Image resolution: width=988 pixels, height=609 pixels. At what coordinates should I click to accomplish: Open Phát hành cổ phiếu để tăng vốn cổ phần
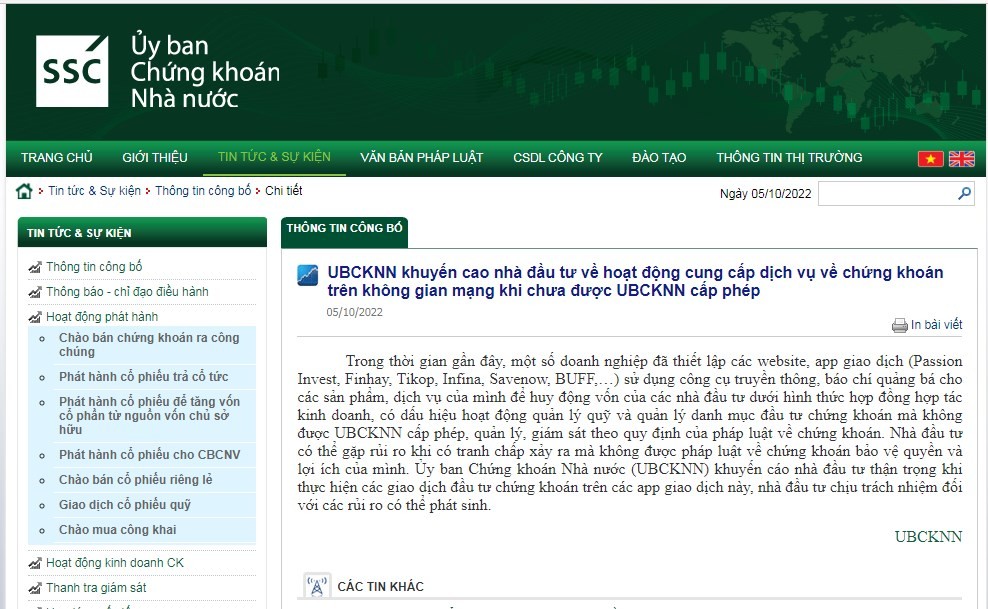coord(149,416)
